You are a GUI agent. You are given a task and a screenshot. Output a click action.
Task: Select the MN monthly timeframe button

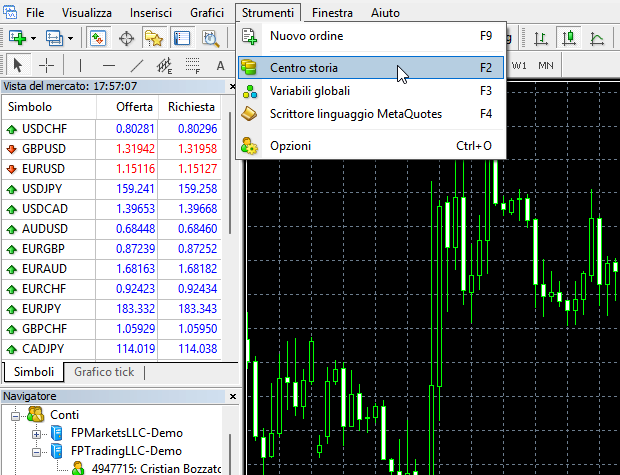click(546, 65)
